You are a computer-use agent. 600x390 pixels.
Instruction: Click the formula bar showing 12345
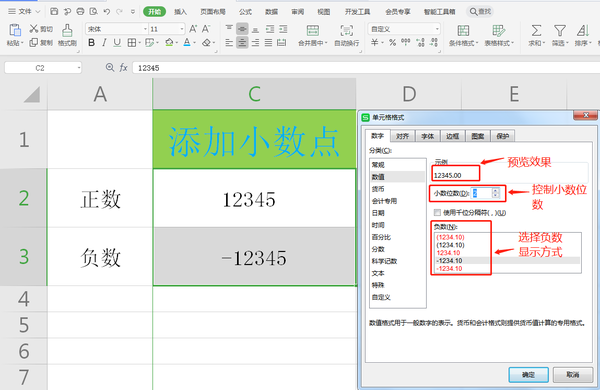pos(366,68)
